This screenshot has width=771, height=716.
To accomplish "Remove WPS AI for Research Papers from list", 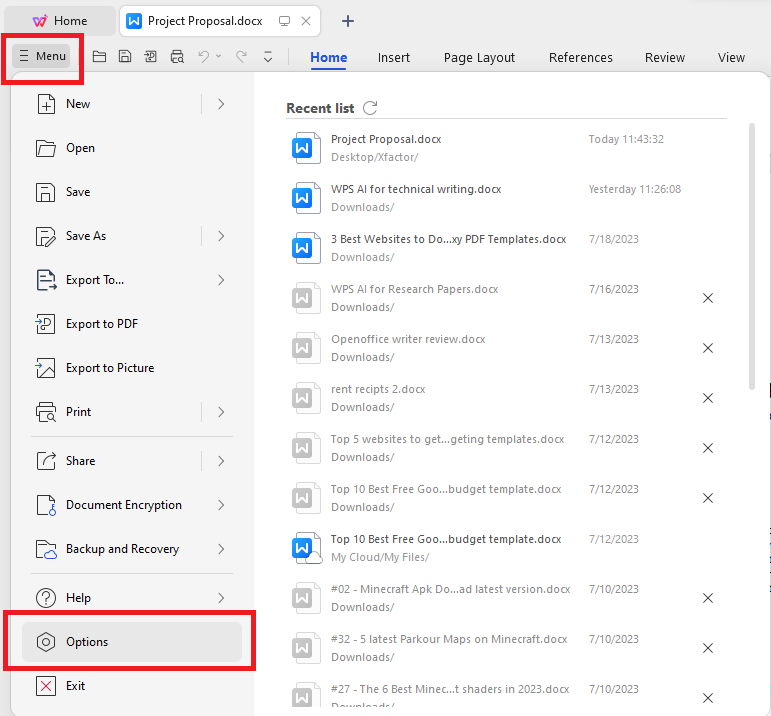I will (x=708, y=298).
